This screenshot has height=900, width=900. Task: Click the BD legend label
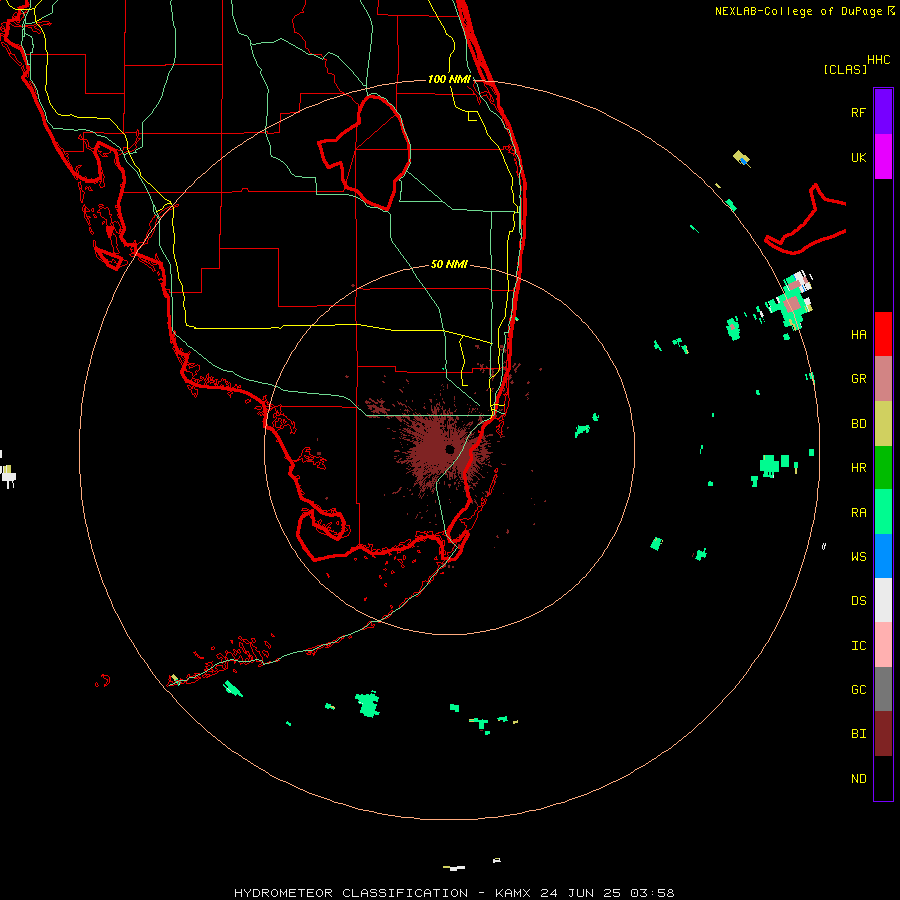pyautogui.click(x=858, y=424)
